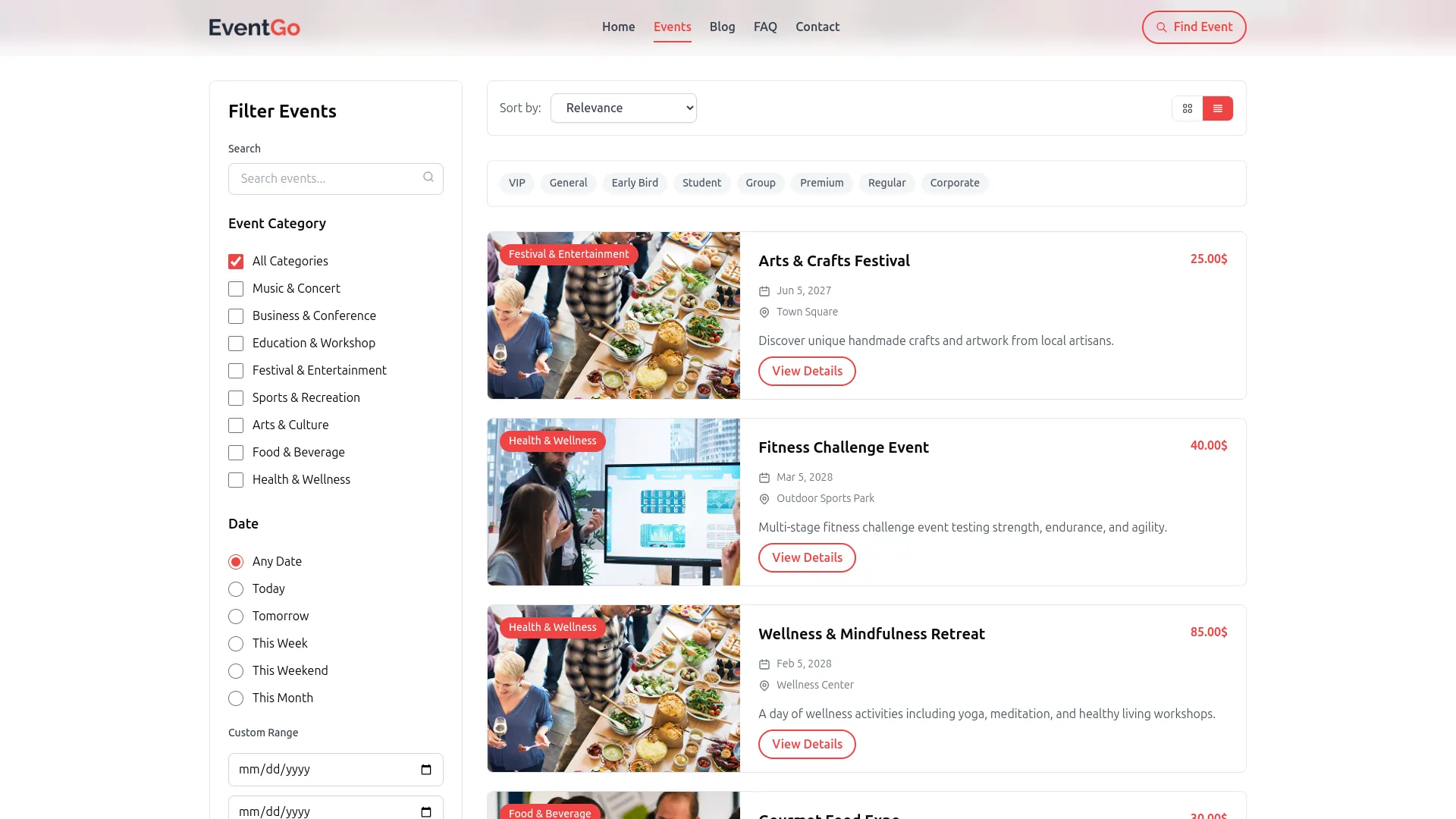Viewport: 1456px width, 819px height.
Task: Open first custom range calendar picker icon
Action: click(426, 770)
